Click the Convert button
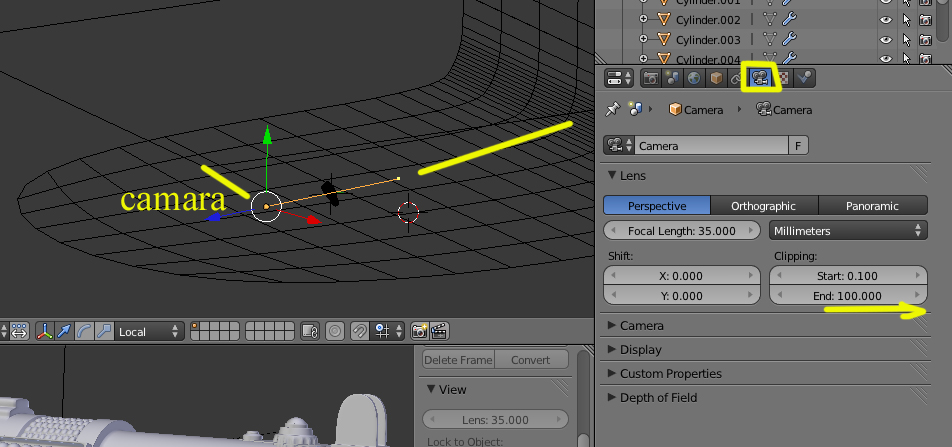Image resolution: width=952 pixels, height=447 pixels. tap(531, 360)
